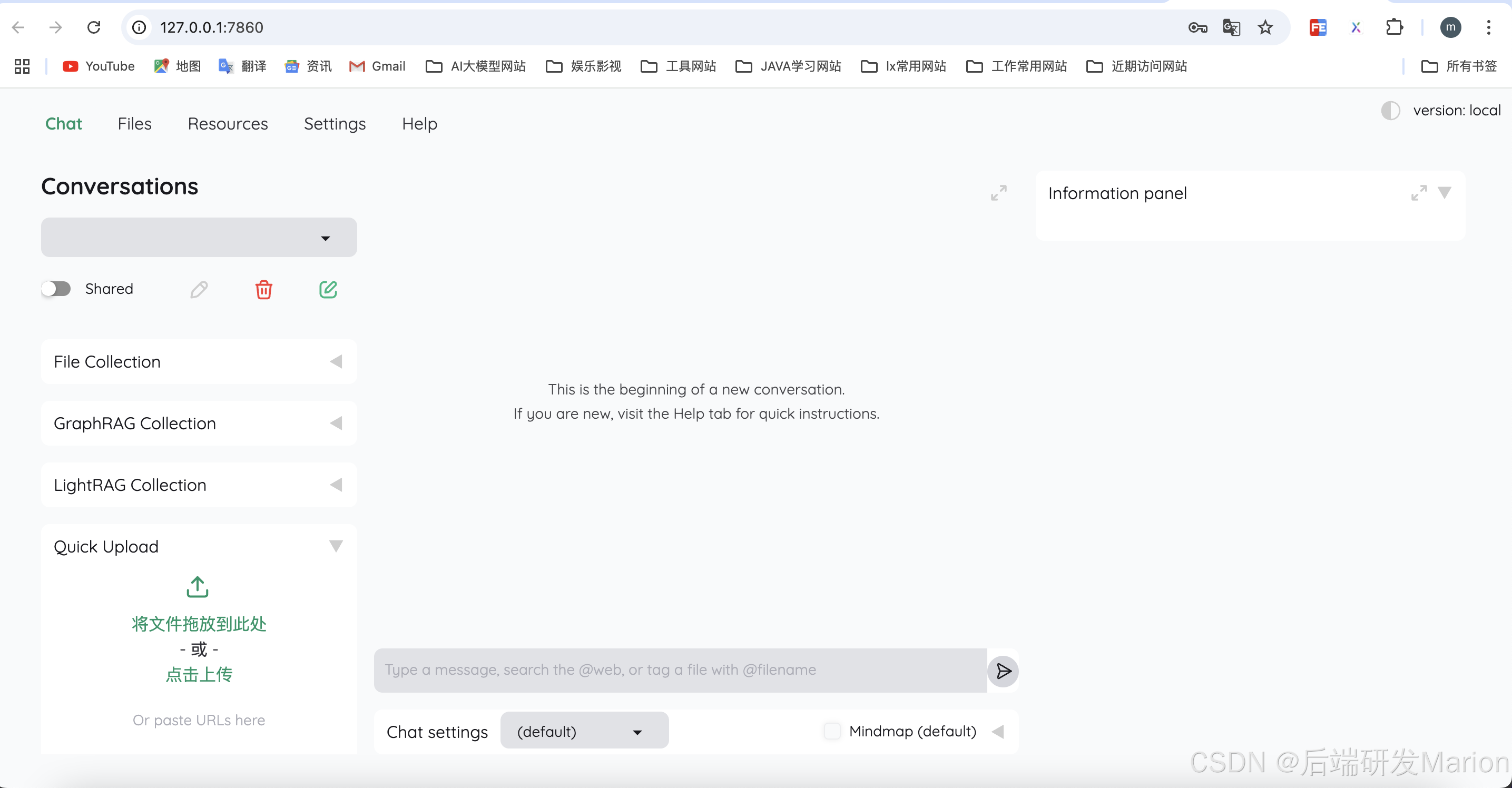Expand the GraphRAG Collection section
This screenshot has width=1512, height=788.
pyautogui.click(x=199, y=423)
